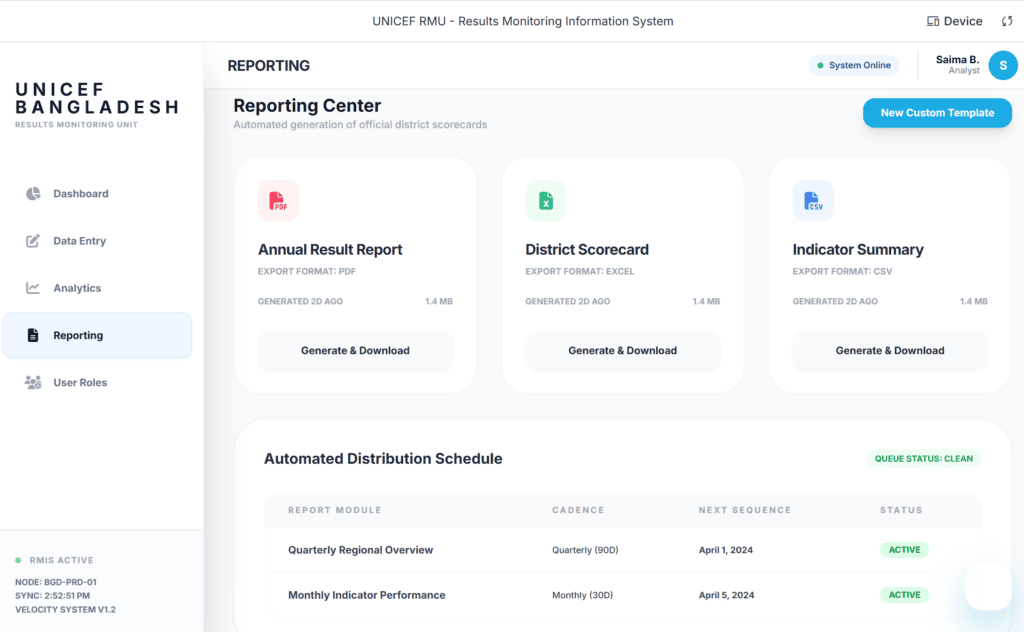Viewport: 1024px width, 632px height.
Task: Open Saima B.'s profile avatar
Action: click(1003, 64)
